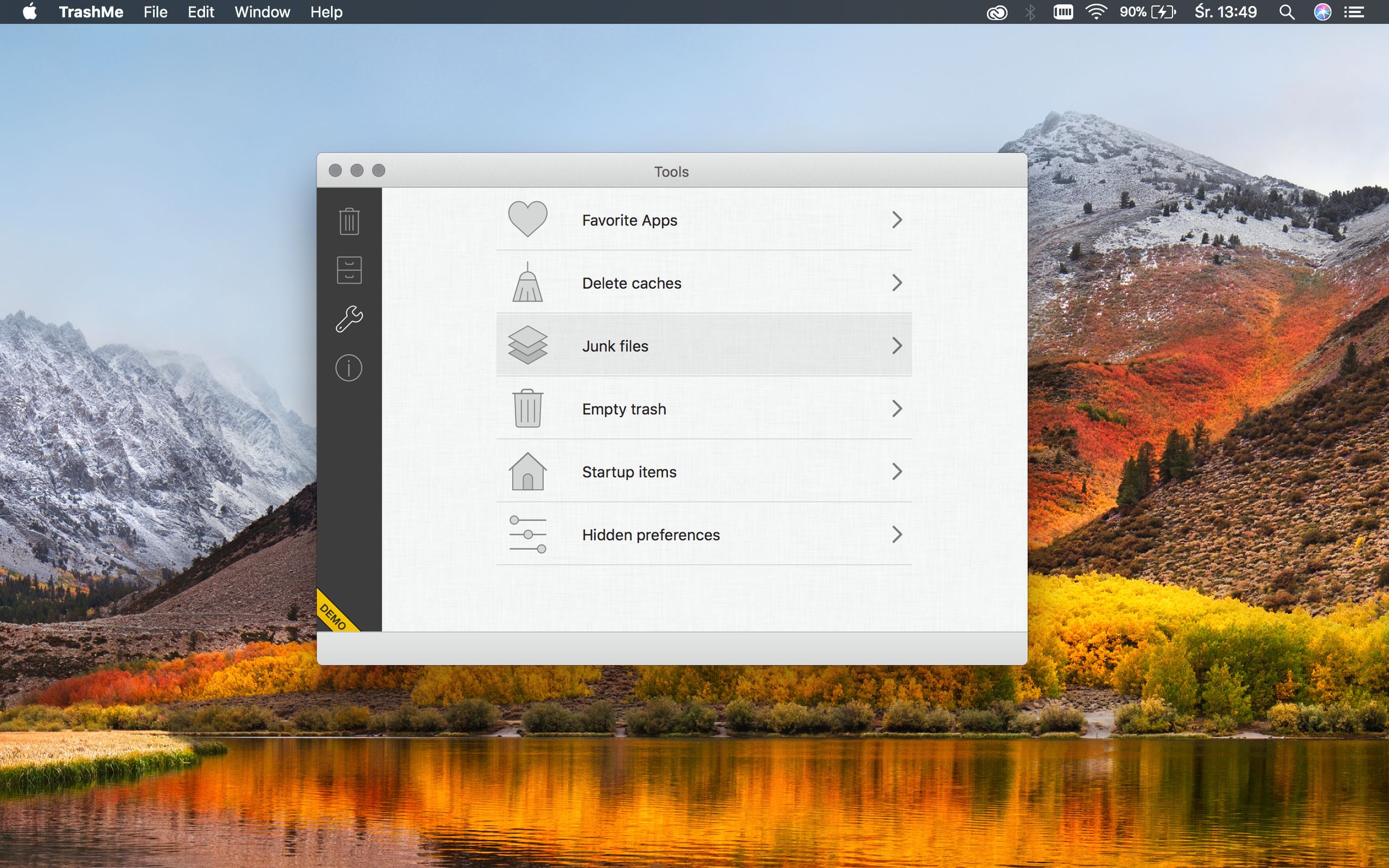Click the house Startup items icon
This screenshot has width=1389, height=868.
pyautogui.click(x=528, y=471)
